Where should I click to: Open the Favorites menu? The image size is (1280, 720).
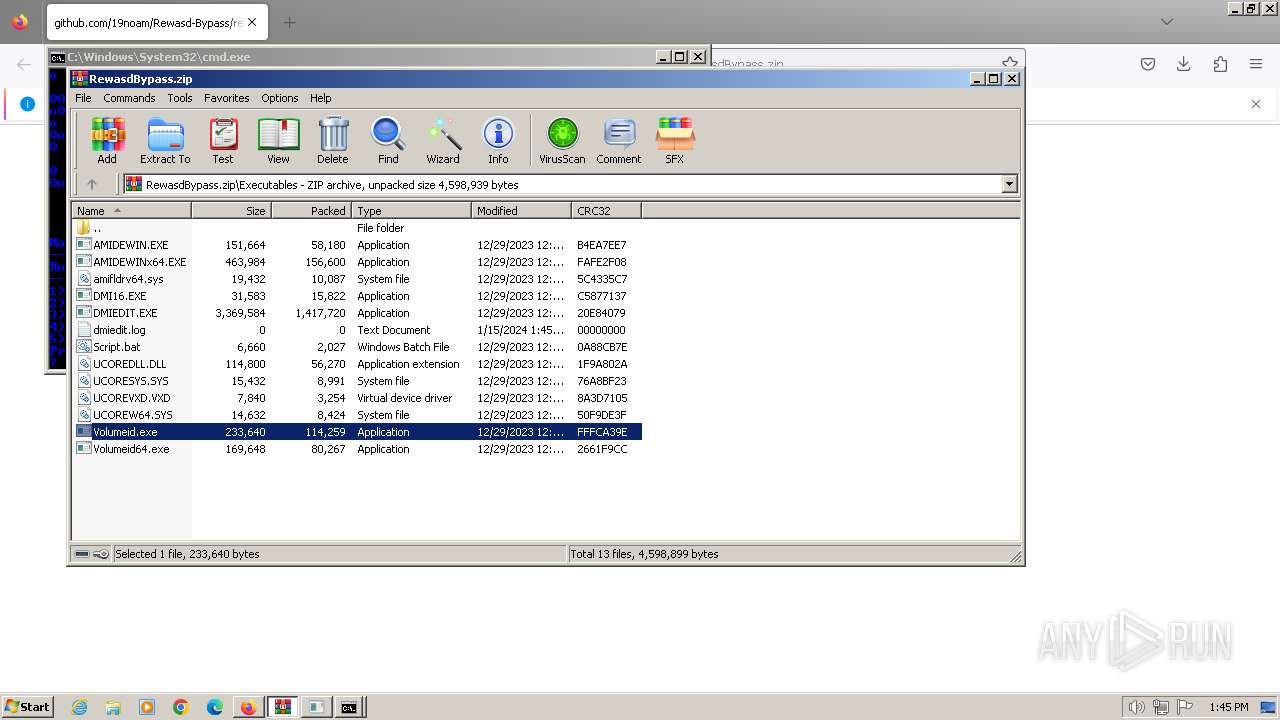click(227, 98)
